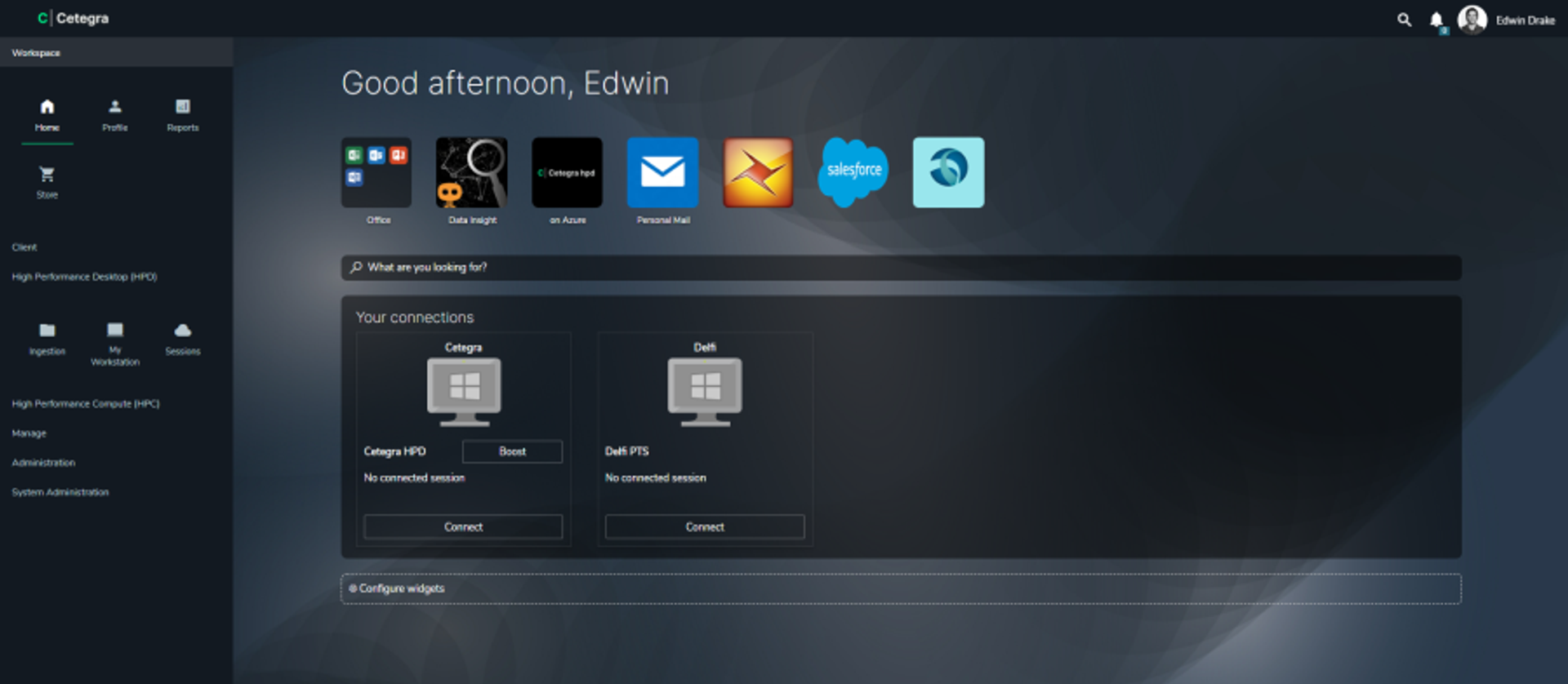1568x684 pixels.
Task: Connect to Cetegra HPD
Action: [x=463, y=527]
